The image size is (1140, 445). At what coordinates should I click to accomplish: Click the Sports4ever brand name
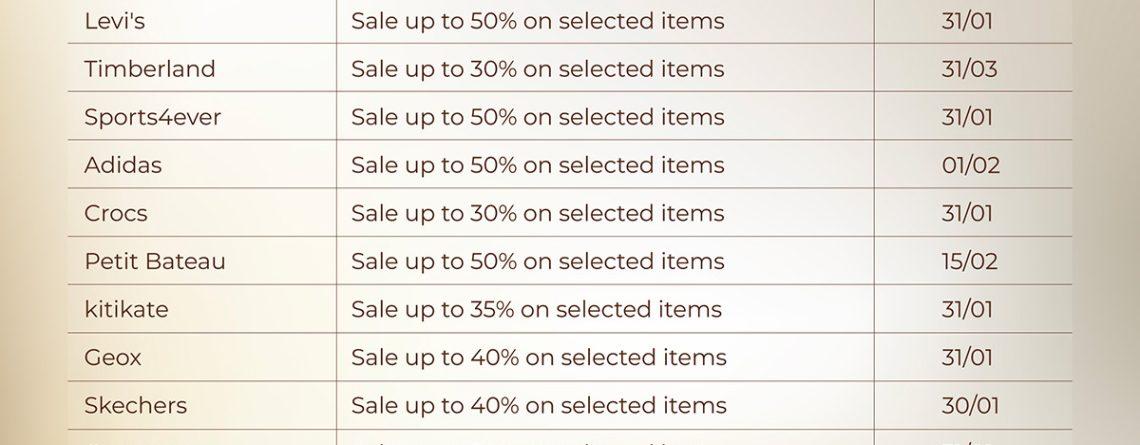(152, 117)
